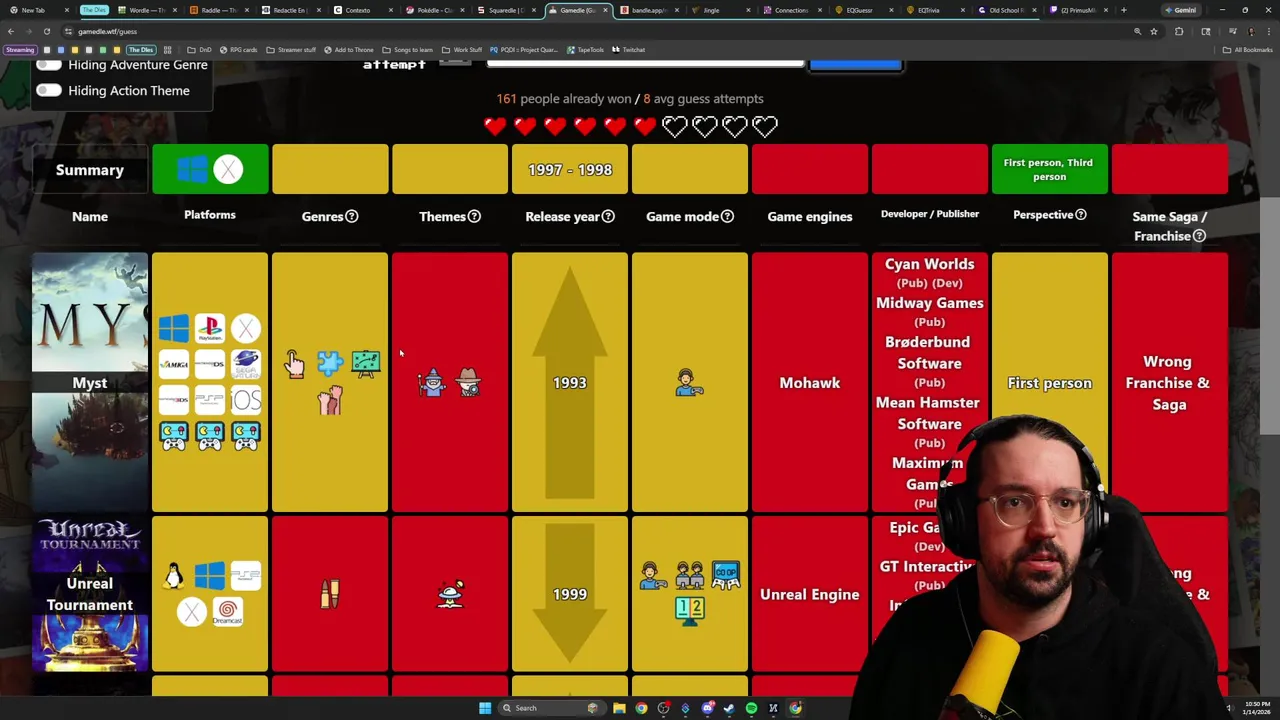Screen dimensions: 1280x720
Task: Click Linux penguin icon in Unreal Tournament row
Action: [174, 576]
